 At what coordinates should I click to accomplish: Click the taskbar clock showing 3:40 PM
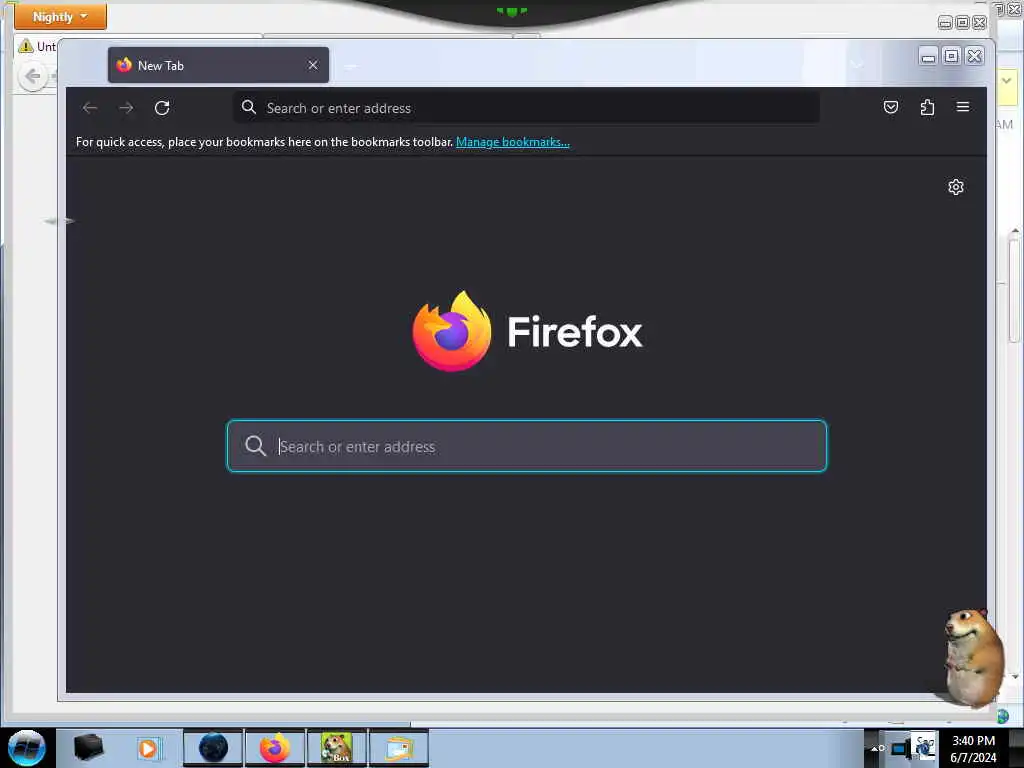974,748
